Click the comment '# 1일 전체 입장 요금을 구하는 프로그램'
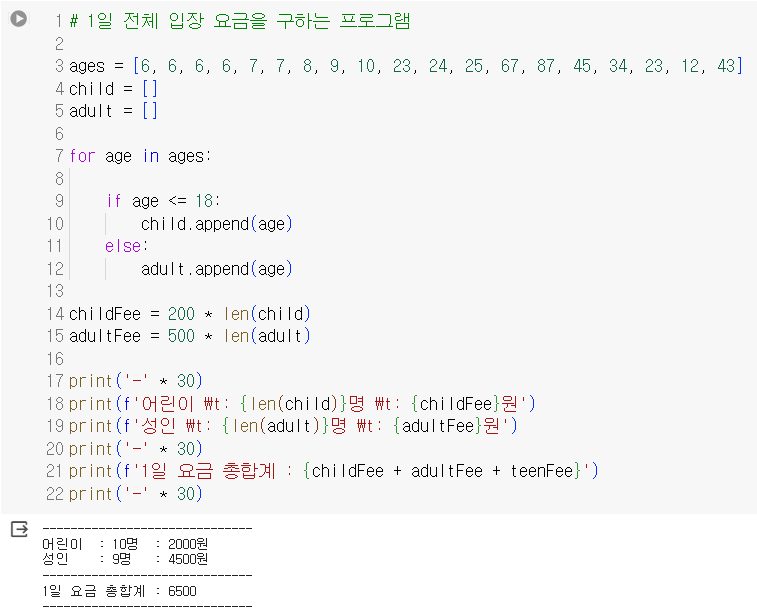The height and width of the screenshot is (614, 757). tap(240, 21)
